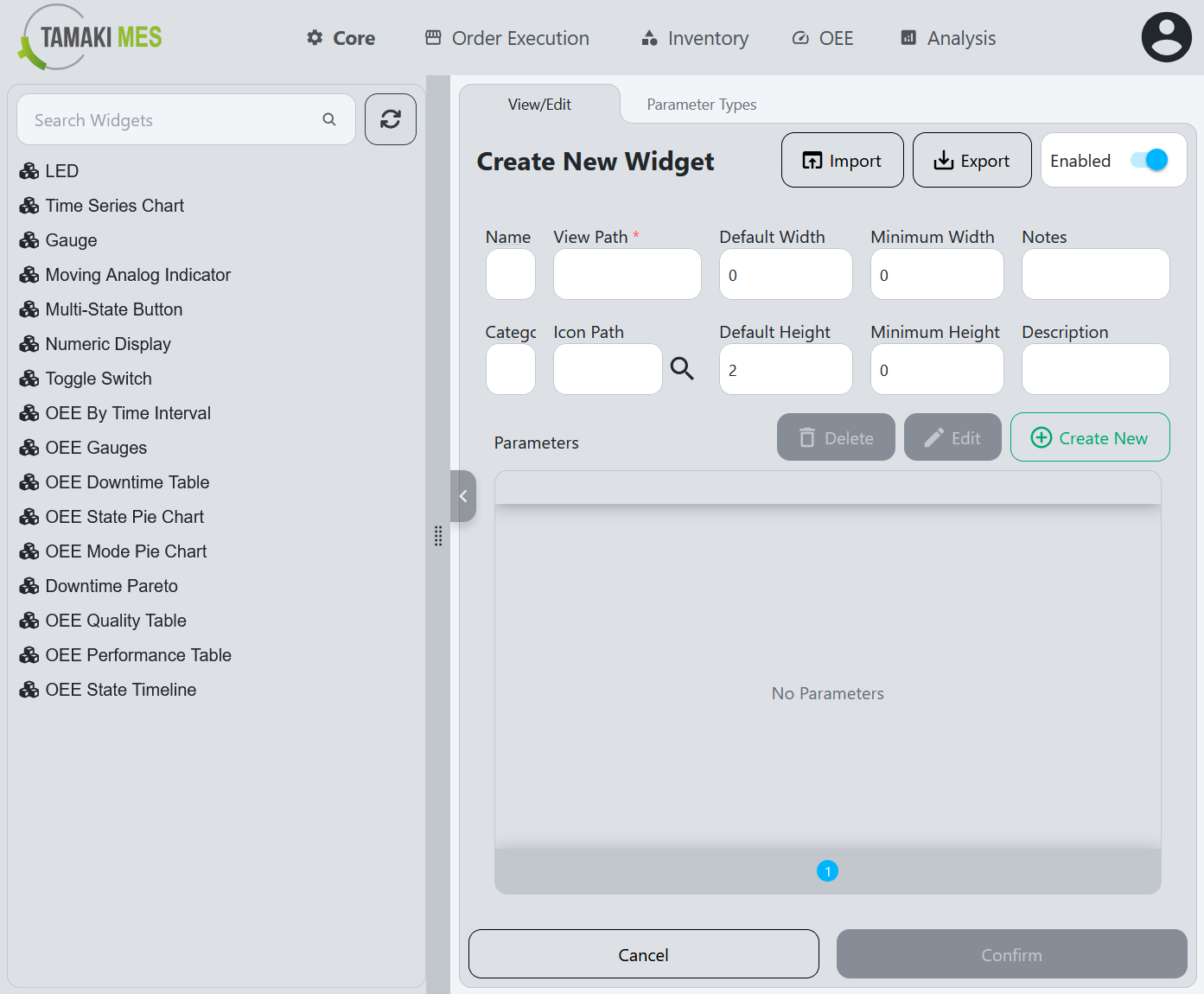Click inside the Search Widgets field
Viewport: 1204px width, 994px height.
tap(156, 119)
